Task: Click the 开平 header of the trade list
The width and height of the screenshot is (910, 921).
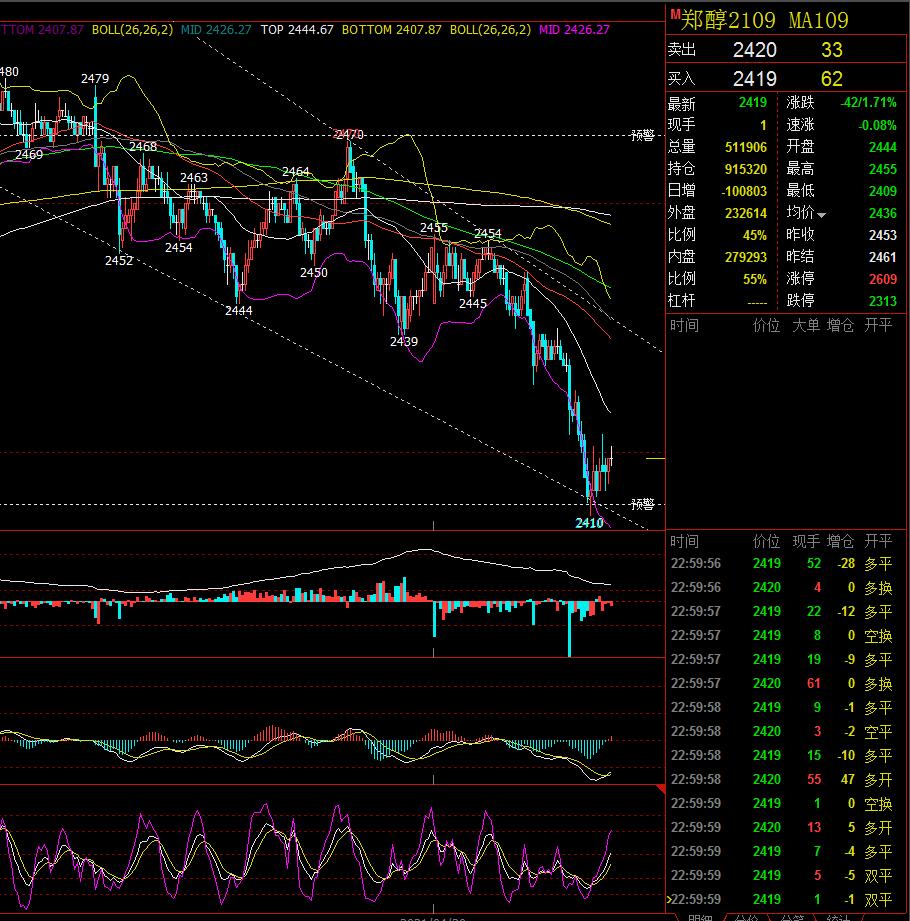Action: [878, 541]
